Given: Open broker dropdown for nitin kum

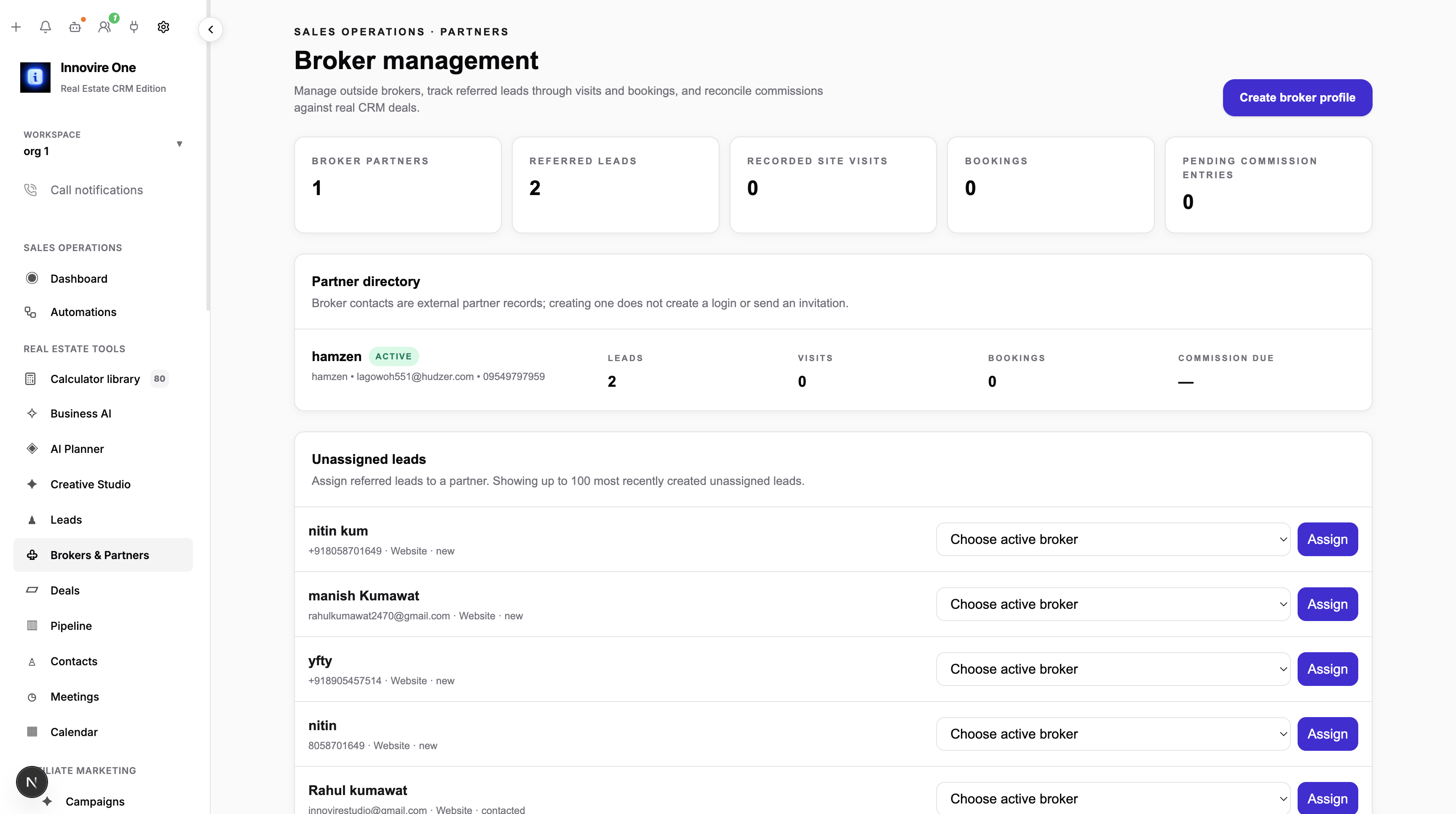Looking at the screenshot, I should point(1113,539).
